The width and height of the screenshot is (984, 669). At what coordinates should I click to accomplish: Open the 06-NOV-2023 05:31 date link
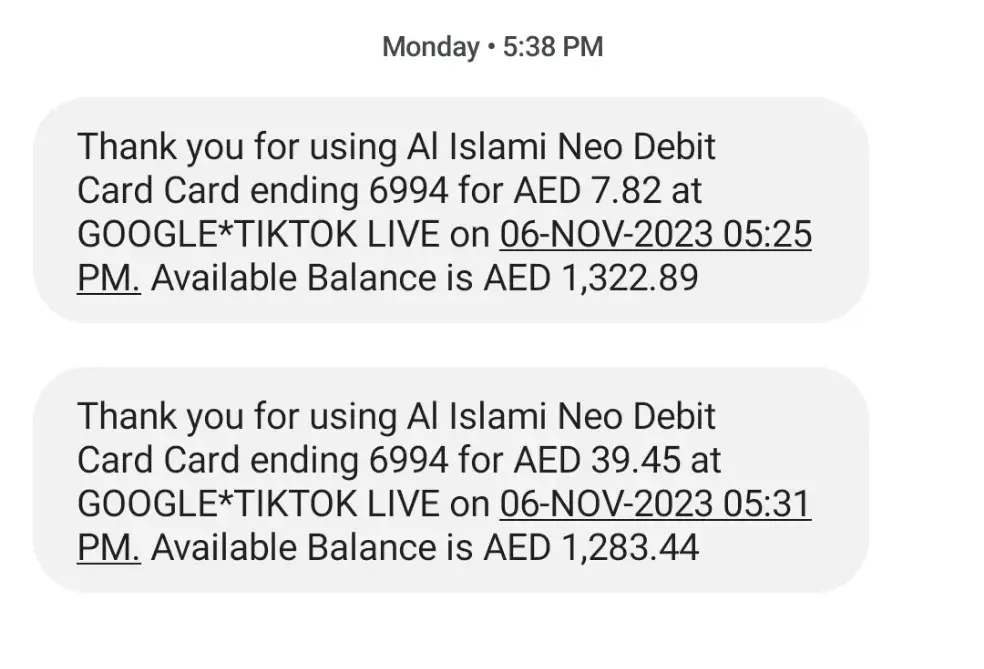[x=655, y=504]
